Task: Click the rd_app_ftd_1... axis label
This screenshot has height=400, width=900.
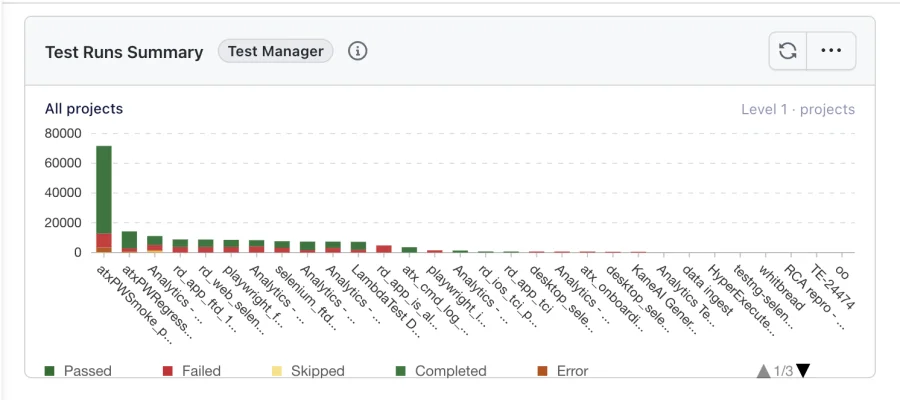Action: 205,296
